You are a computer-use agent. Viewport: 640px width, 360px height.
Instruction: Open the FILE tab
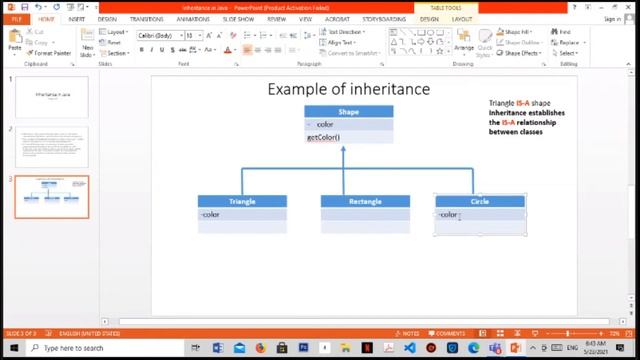click(x=16, y=19)
